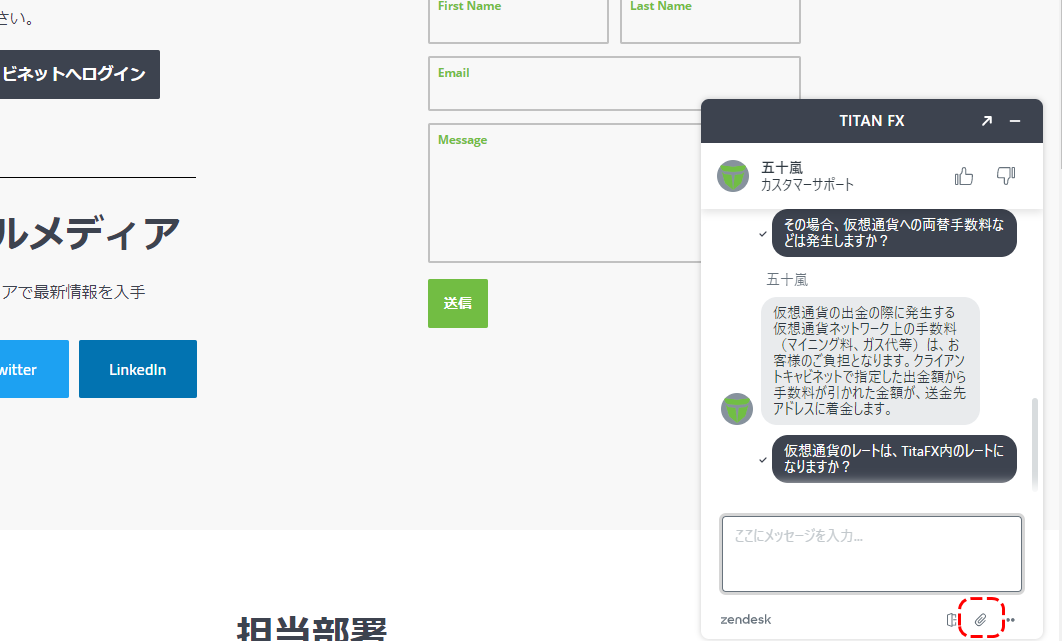Focus the chat message input box
Viewport: 1062px width, 641px height.
click(x=872, y=554)
